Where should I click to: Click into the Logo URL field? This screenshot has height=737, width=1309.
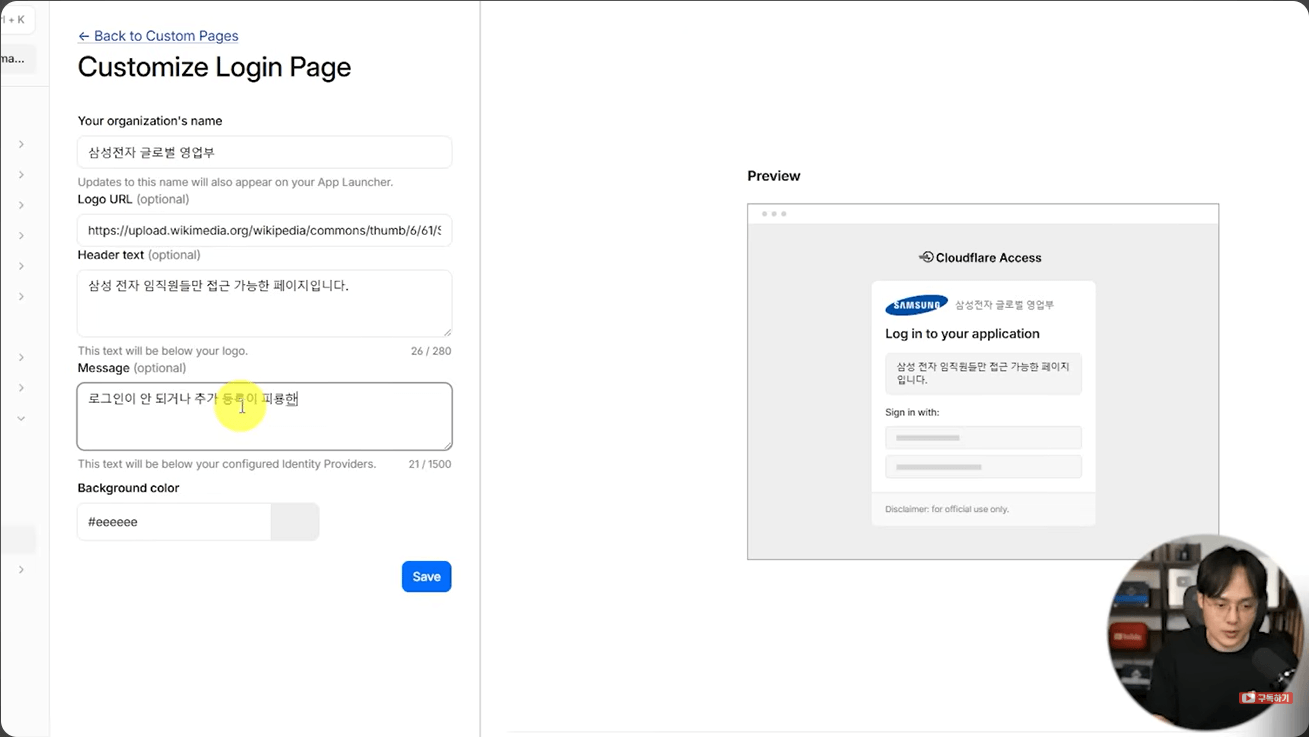[265, 230]
